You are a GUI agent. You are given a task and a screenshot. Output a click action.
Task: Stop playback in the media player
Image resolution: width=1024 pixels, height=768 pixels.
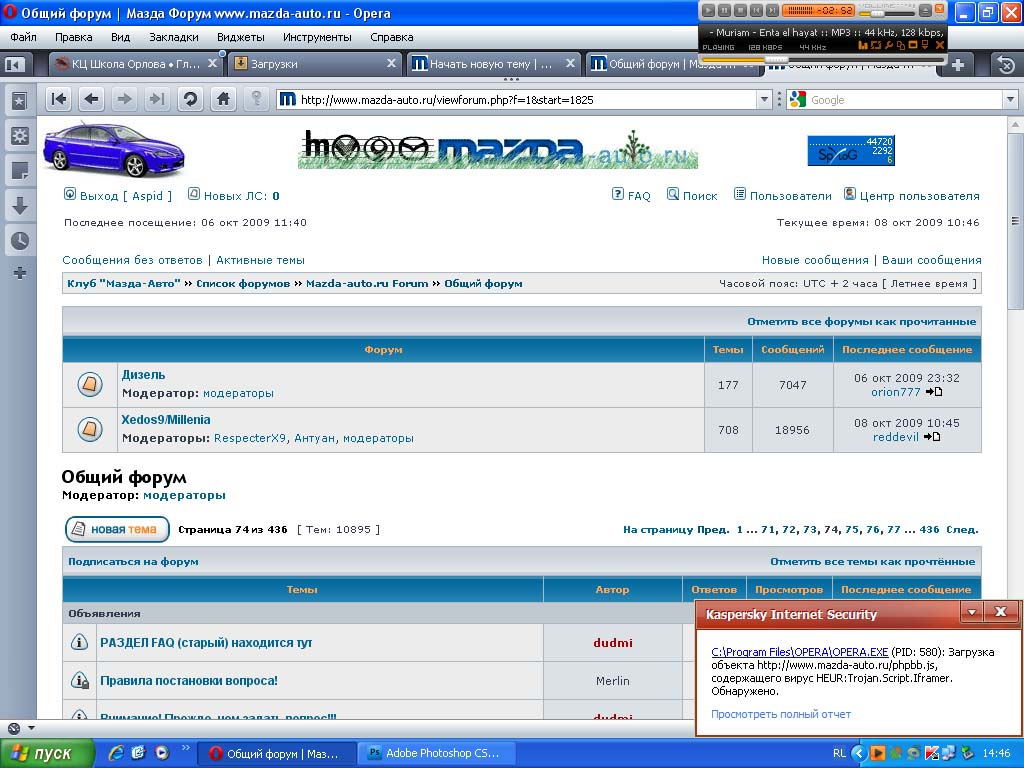(x=741, y=10)
